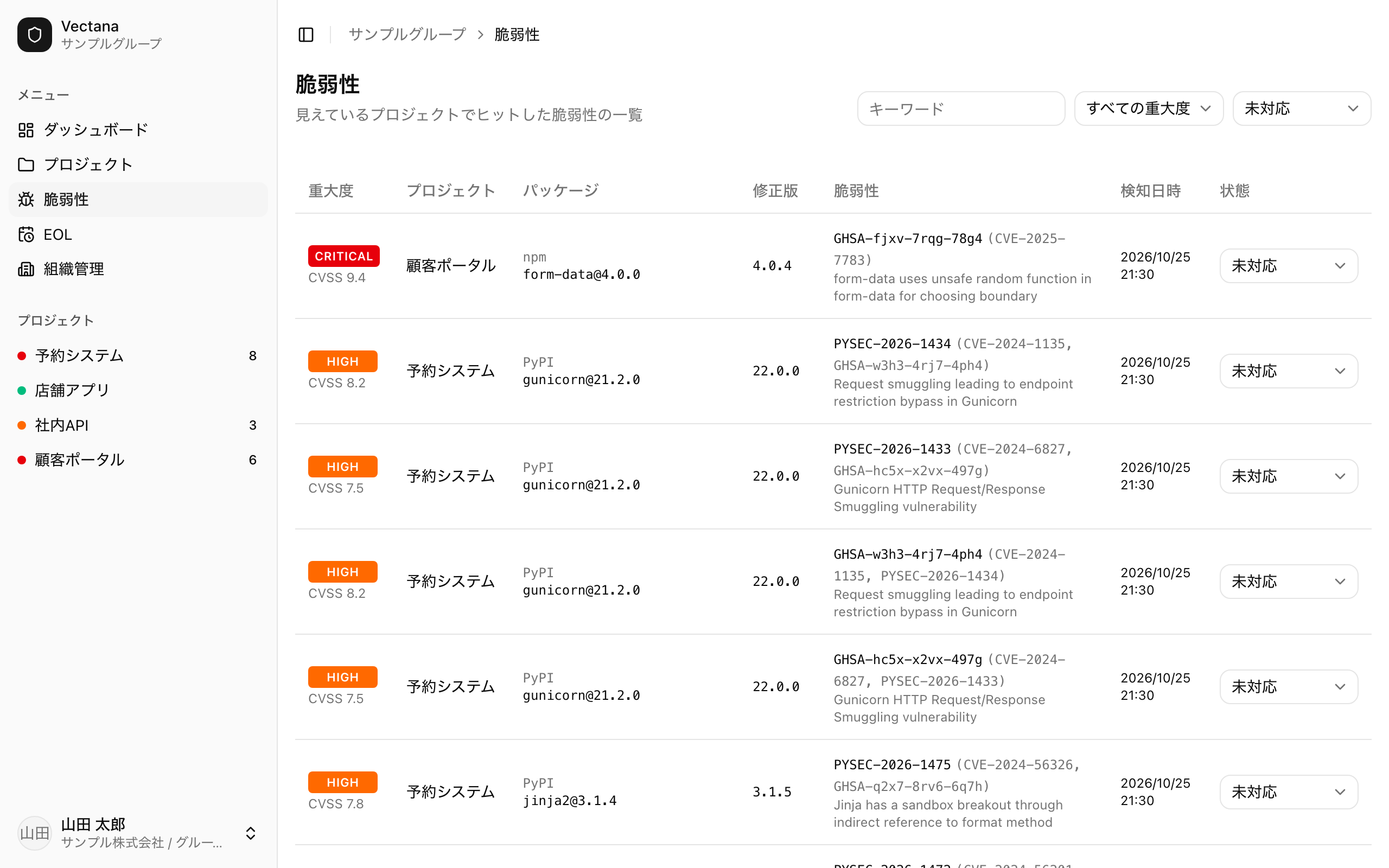Open the ダッシュボード menu item
The width and height of the screenshot is (1389, 868).
click(x=138, y=130)
